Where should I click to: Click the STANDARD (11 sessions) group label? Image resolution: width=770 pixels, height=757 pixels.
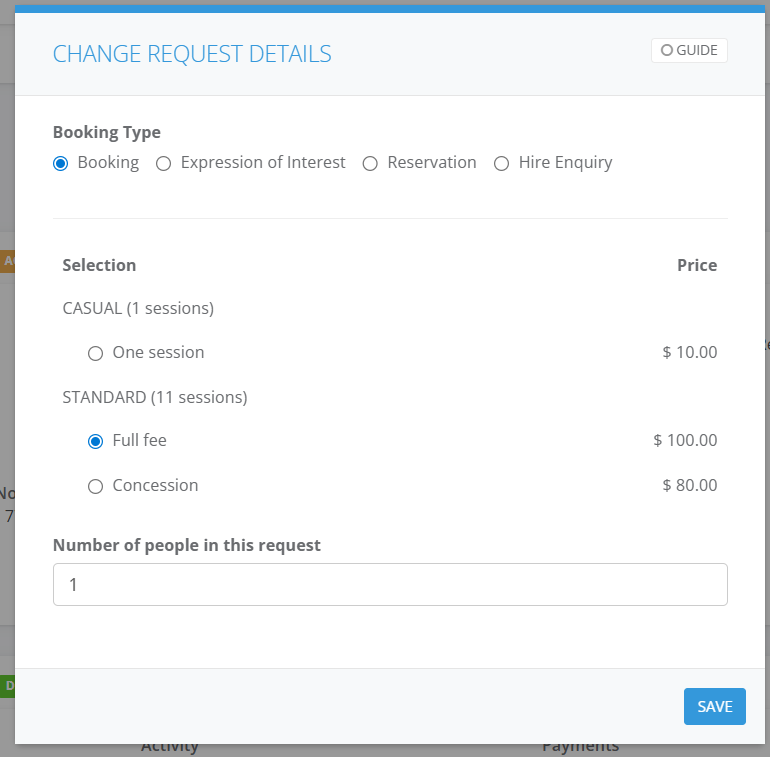154,397
